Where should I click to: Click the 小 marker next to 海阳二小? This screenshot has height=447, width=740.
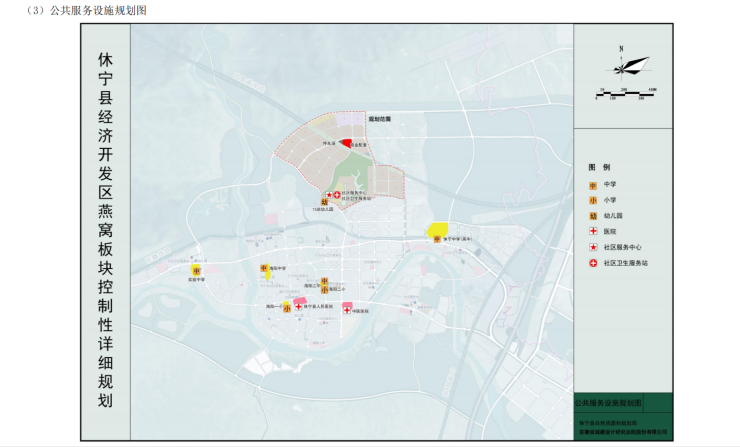[325, 290]
